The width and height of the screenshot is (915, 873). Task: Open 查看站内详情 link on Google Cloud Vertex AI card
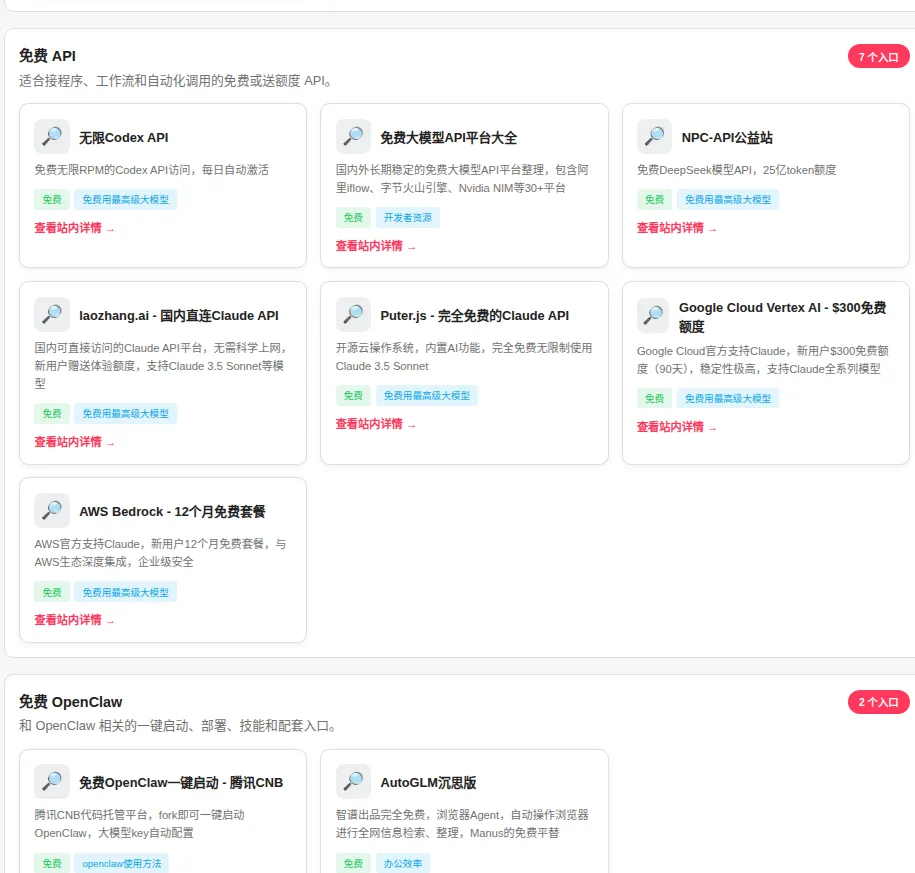[676, 427]
